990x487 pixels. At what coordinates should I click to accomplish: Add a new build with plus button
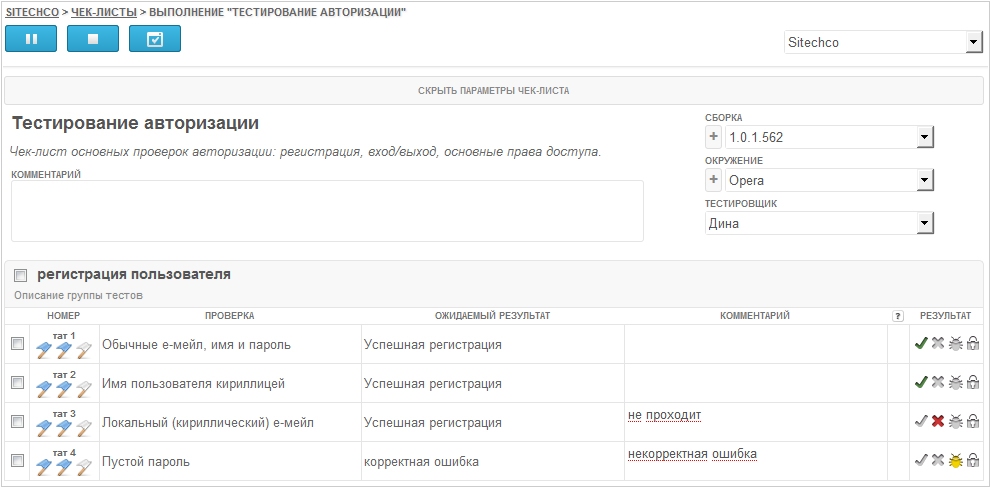tap(714, 137)
